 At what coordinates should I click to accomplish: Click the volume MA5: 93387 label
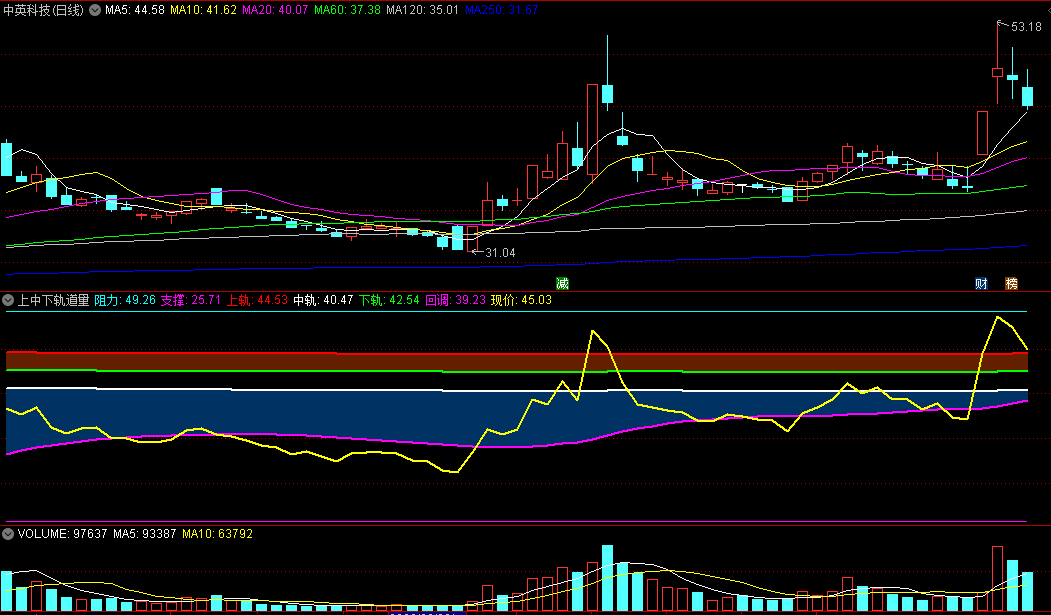144,534
